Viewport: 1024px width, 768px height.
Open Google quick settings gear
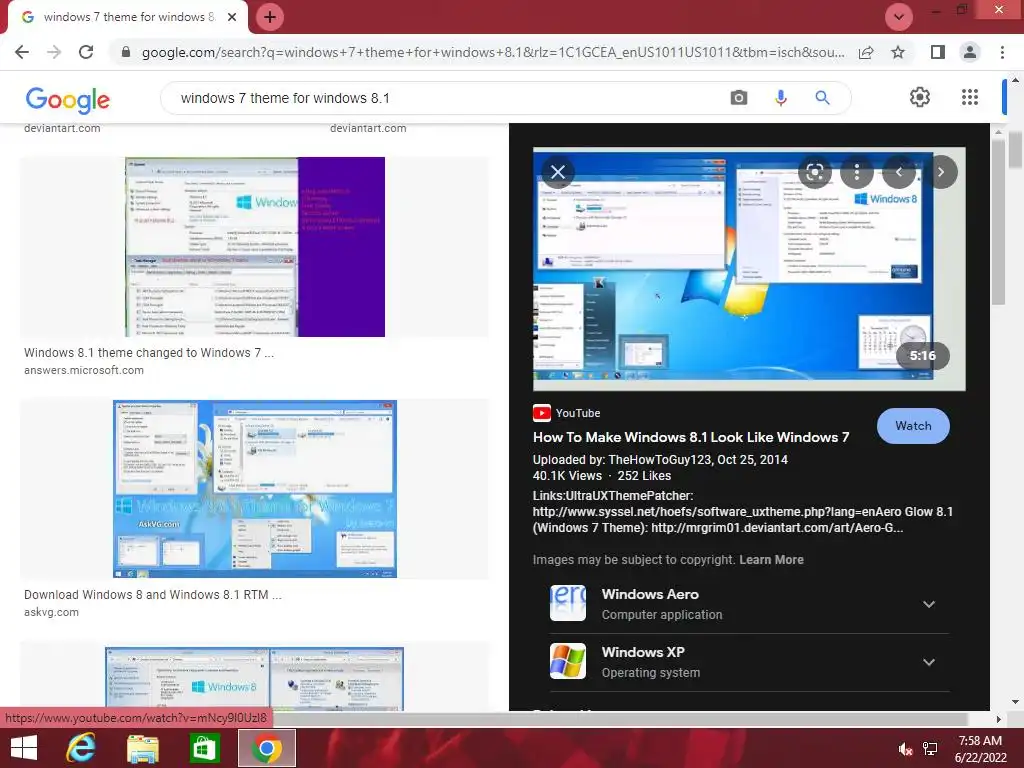920,97
